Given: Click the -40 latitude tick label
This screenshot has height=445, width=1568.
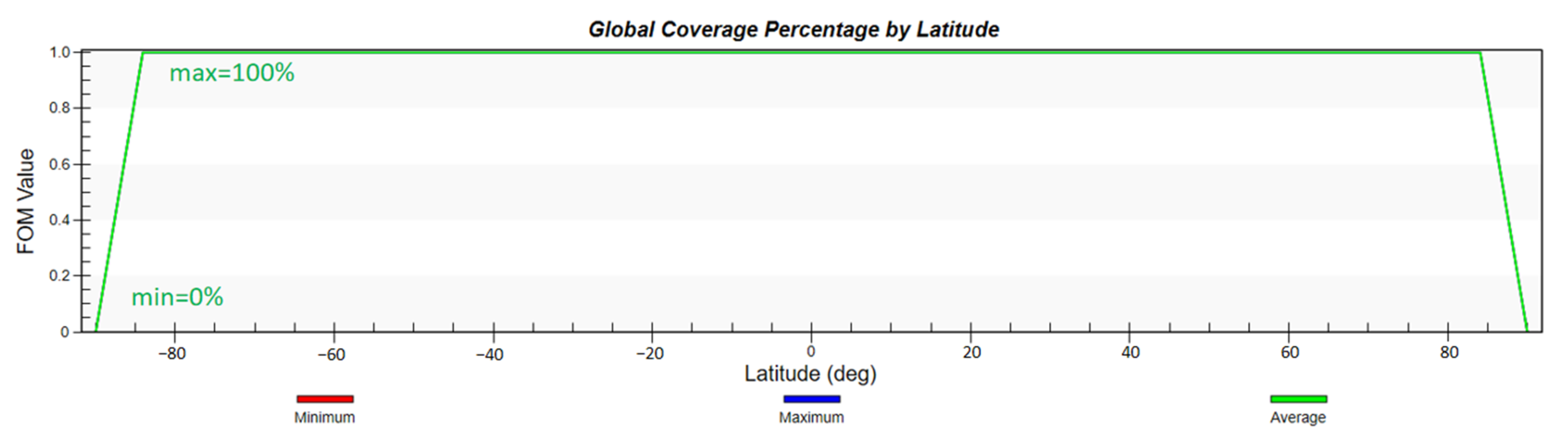Looking at the screenshot, I should (490, 354).
